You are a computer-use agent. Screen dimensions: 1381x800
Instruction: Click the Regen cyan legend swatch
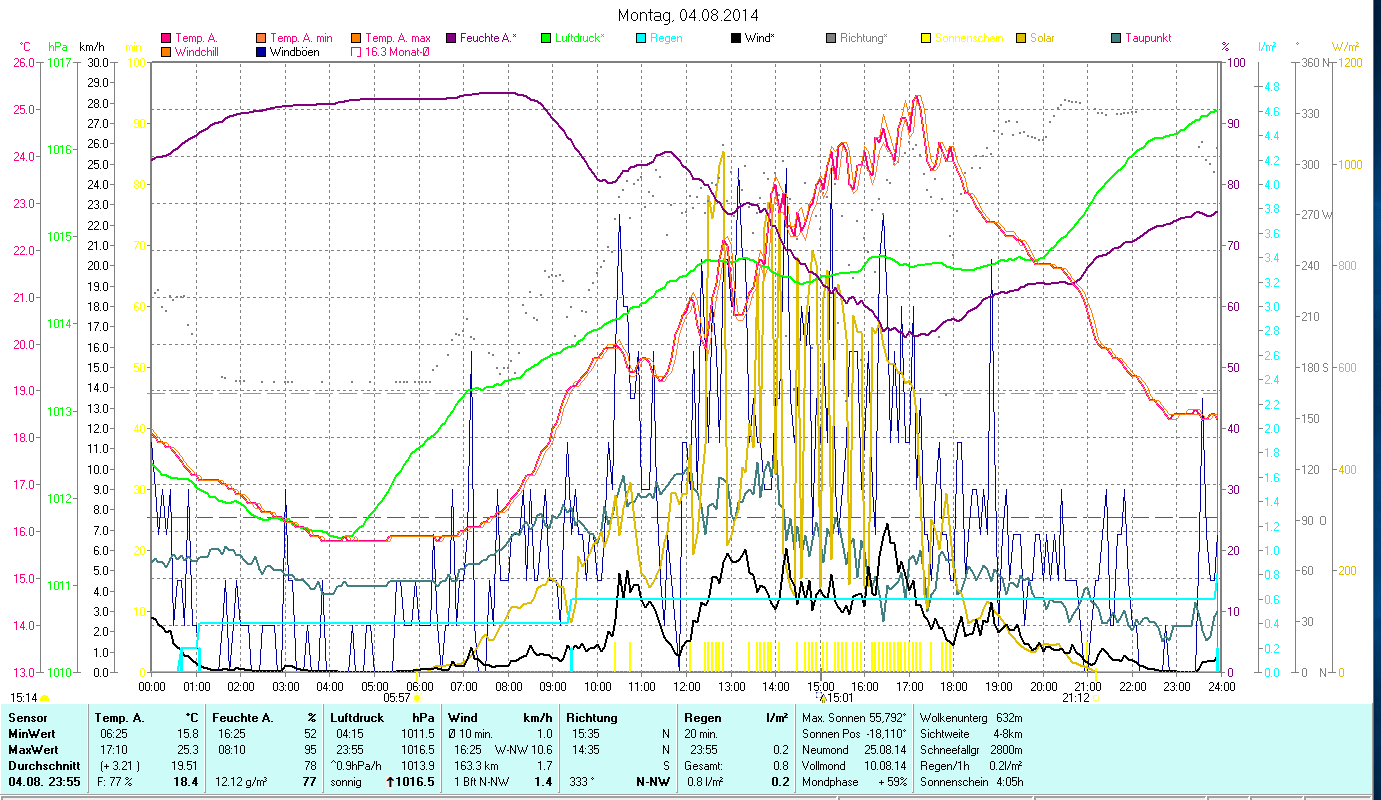(x=641, y=38)
